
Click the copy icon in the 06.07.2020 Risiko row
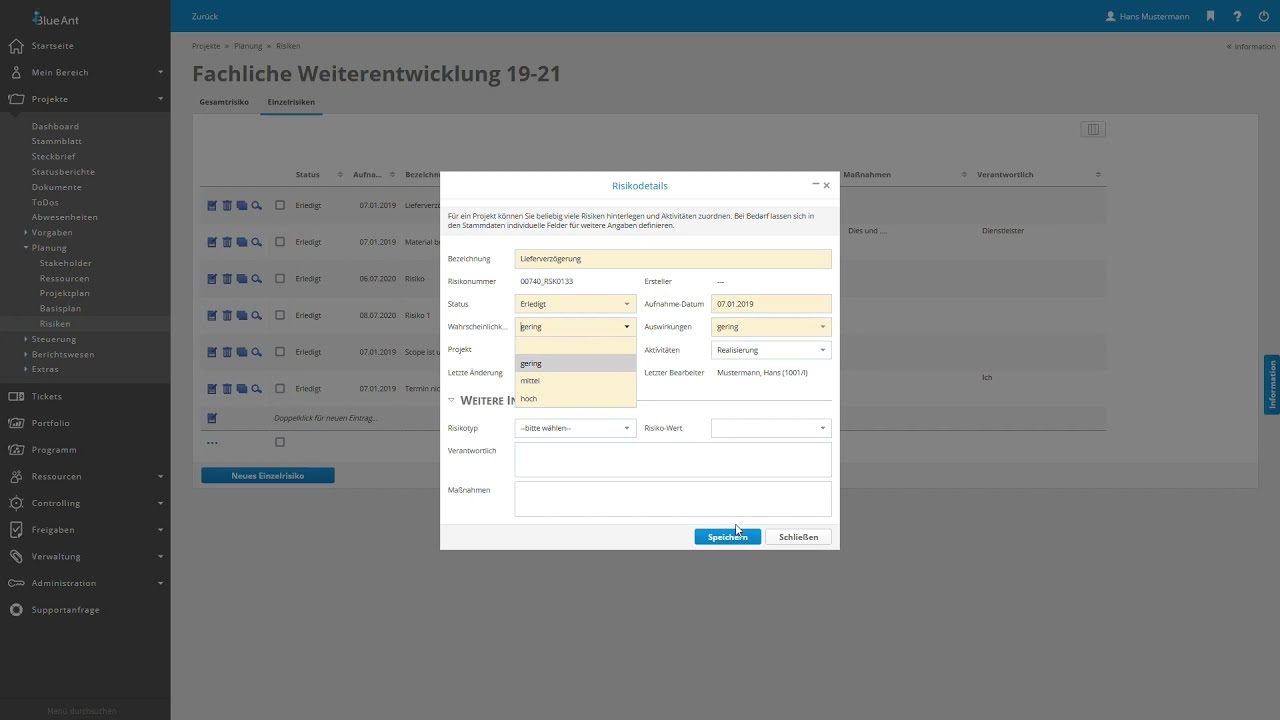(242, 279)
